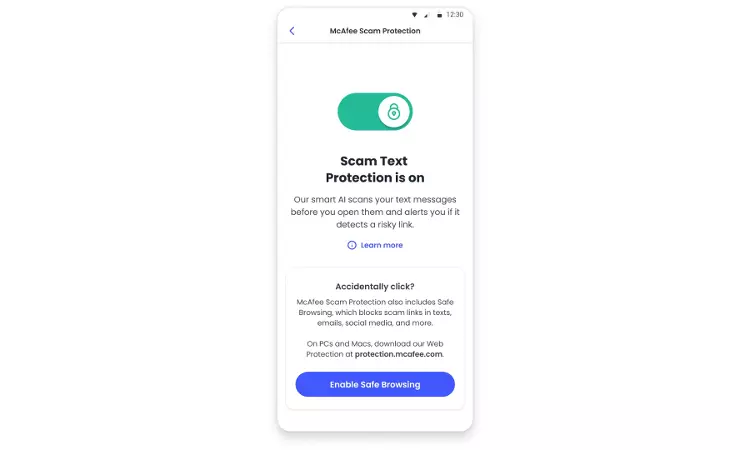Image resolution: width=750 pixels, height=450 pixels.
Task: Go back using the top-left chevron
Action: point(292,31)
